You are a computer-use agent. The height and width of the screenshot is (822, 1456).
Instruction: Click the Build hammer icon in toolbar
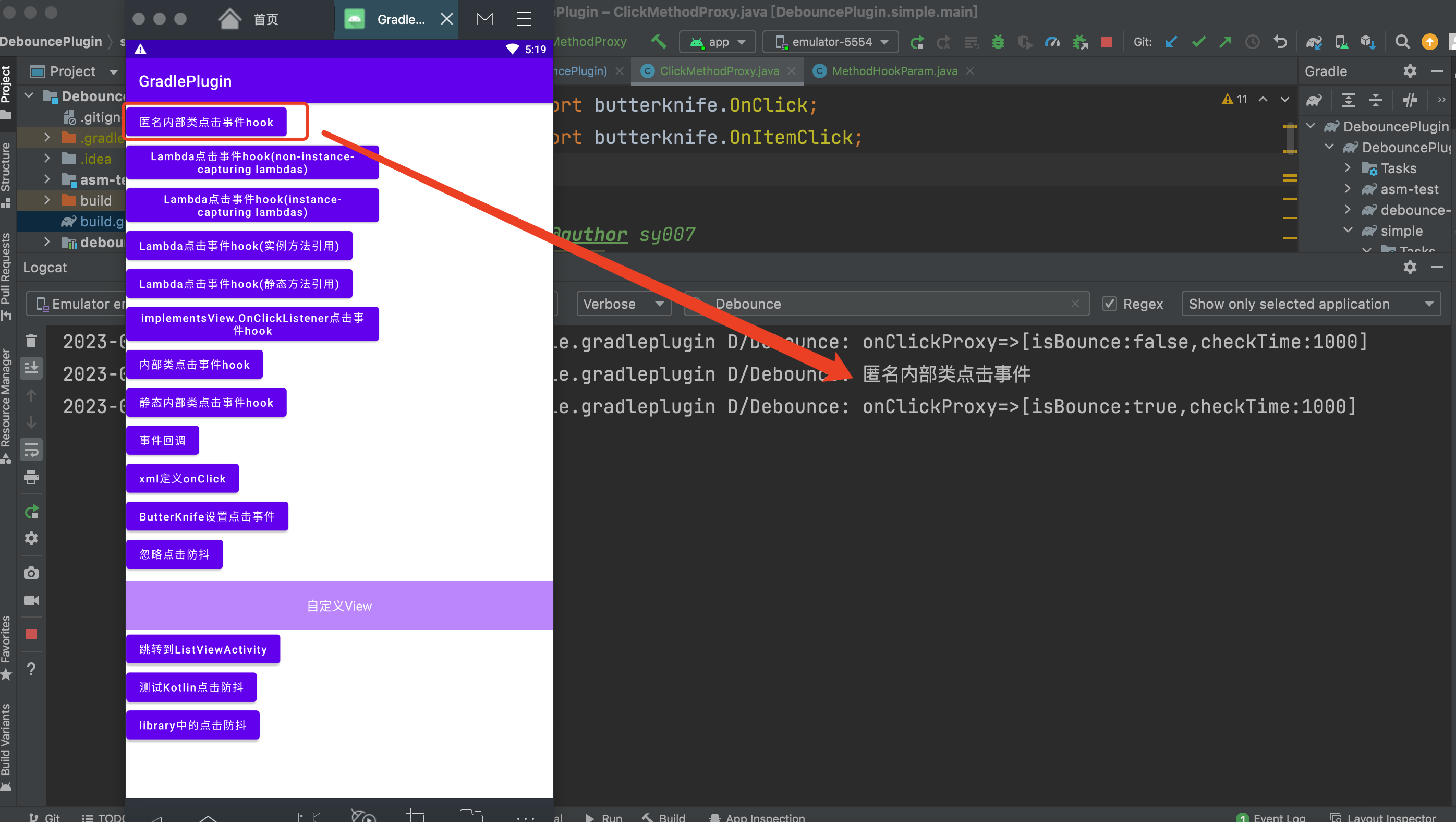659,41
